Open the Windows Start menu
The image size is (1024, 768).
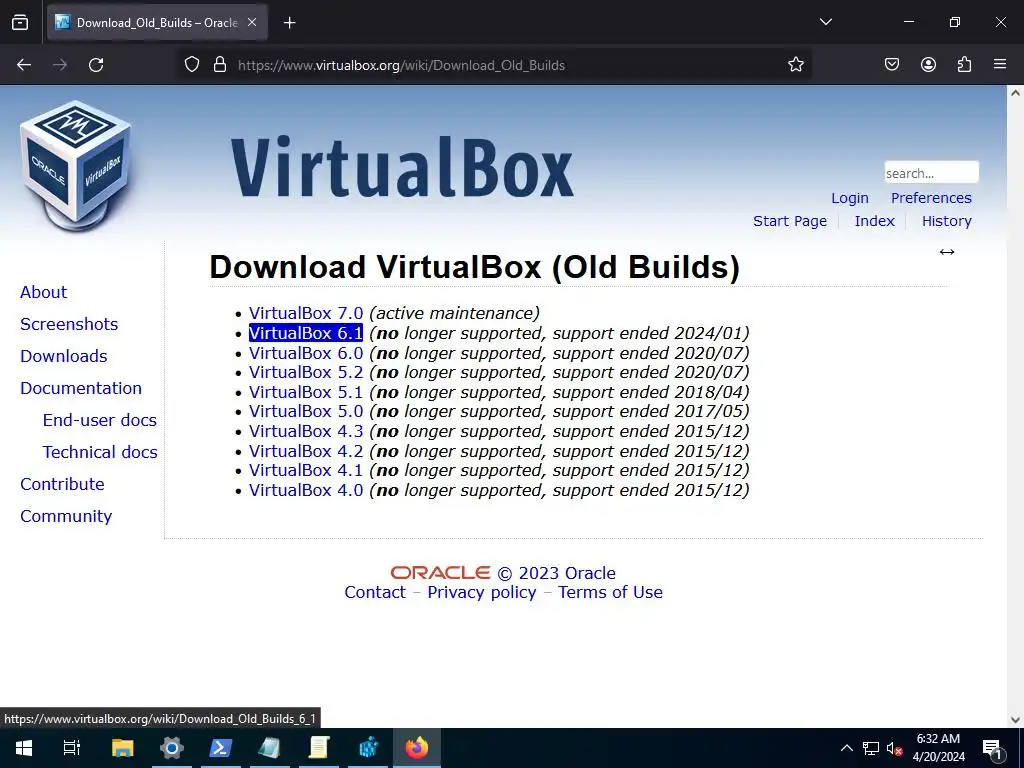[x=24, y=748]
